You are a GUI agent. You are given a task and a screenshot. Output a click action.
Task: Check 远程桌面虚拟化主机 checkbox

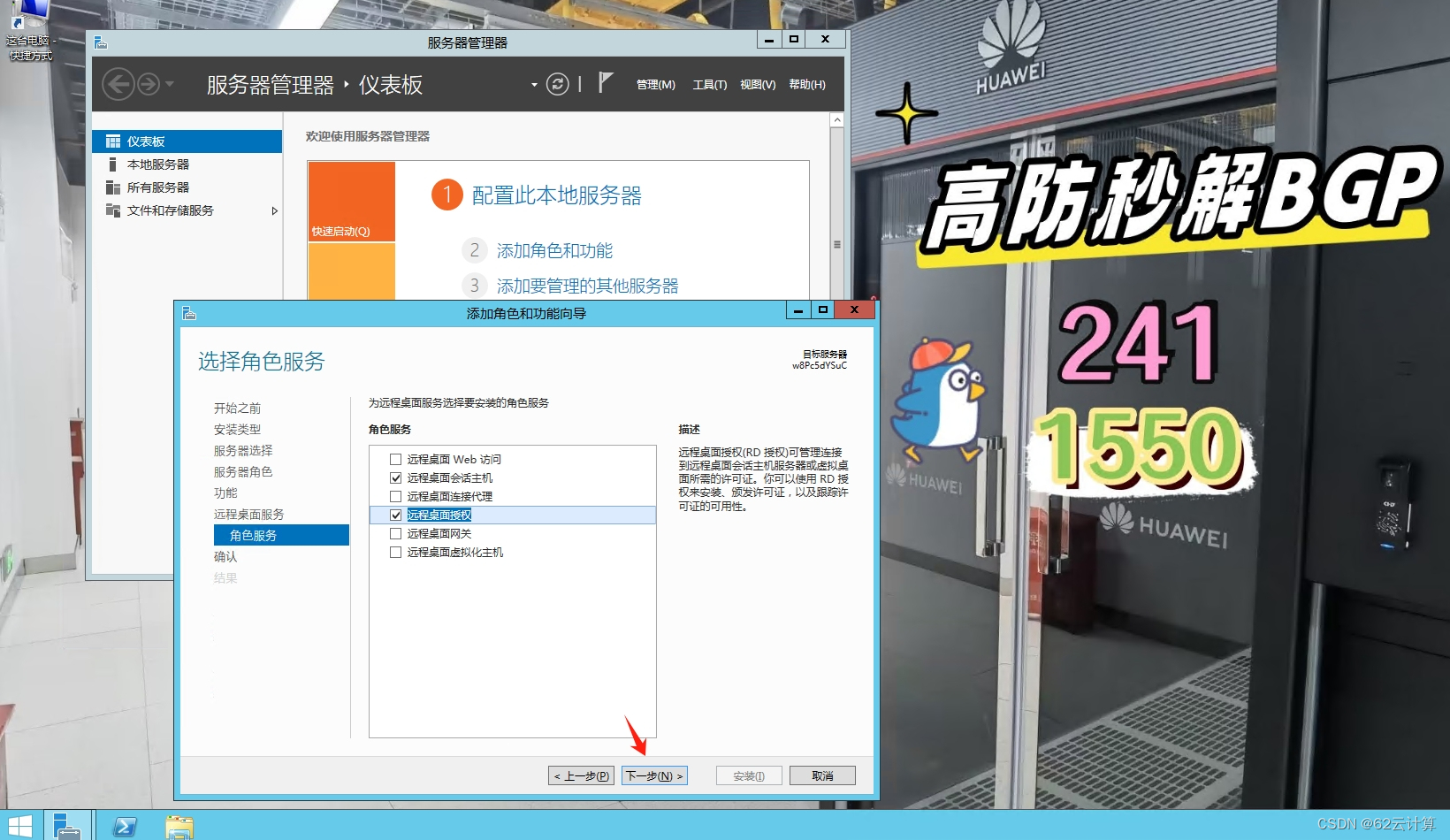(x=396, y=553)
